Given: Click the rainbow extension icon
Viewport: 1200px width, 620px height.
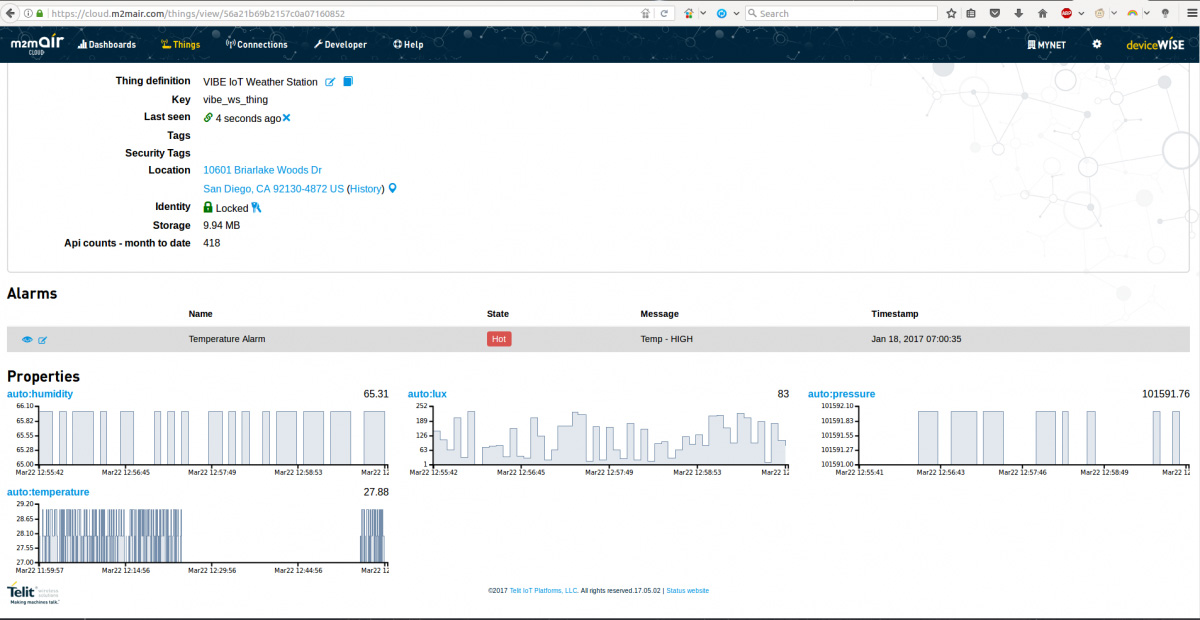Looking at the screenshot, I should pos(1132,14).
